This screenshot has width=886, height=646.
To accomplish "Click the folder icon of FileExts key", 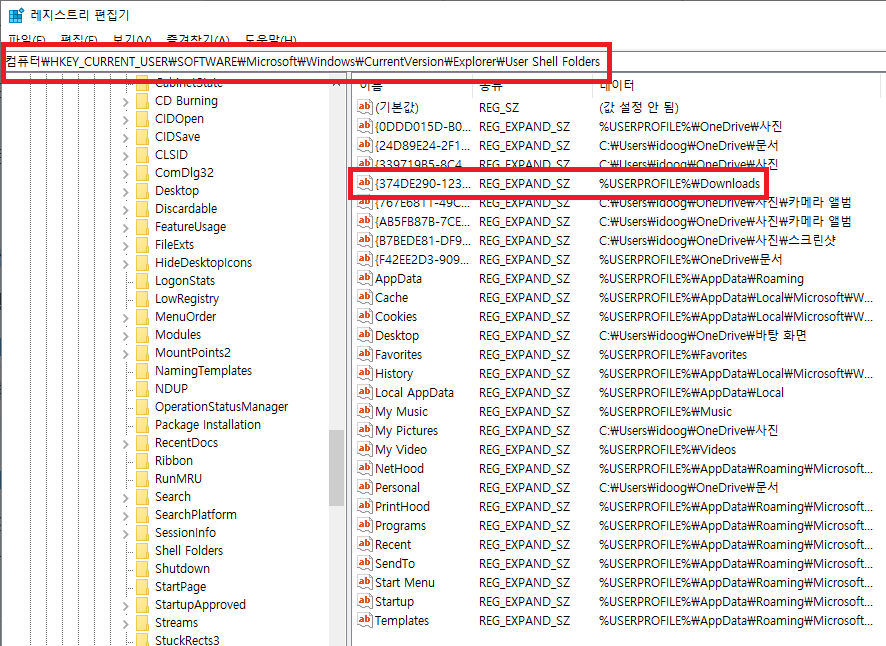I will 142,245.
